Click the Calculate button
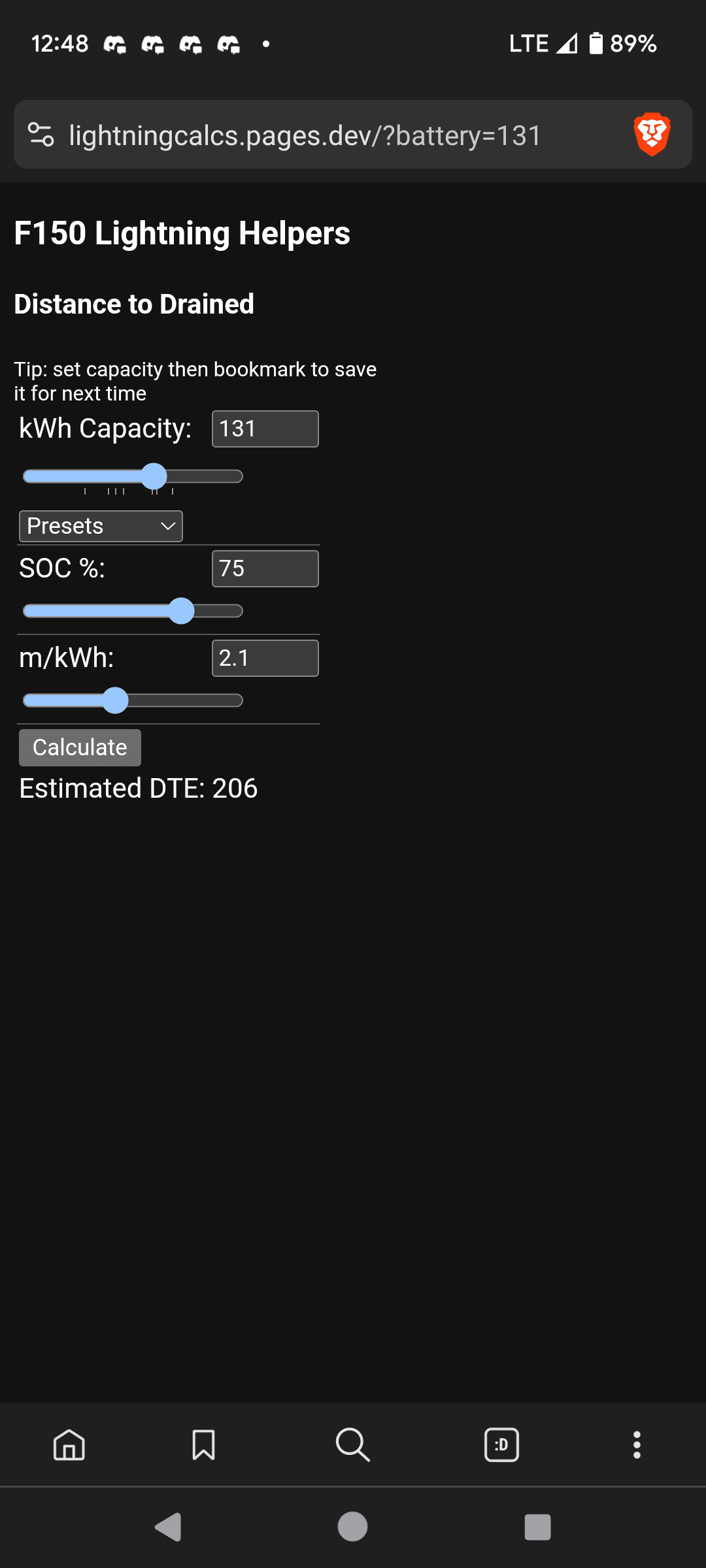 (x=80, y=747)
